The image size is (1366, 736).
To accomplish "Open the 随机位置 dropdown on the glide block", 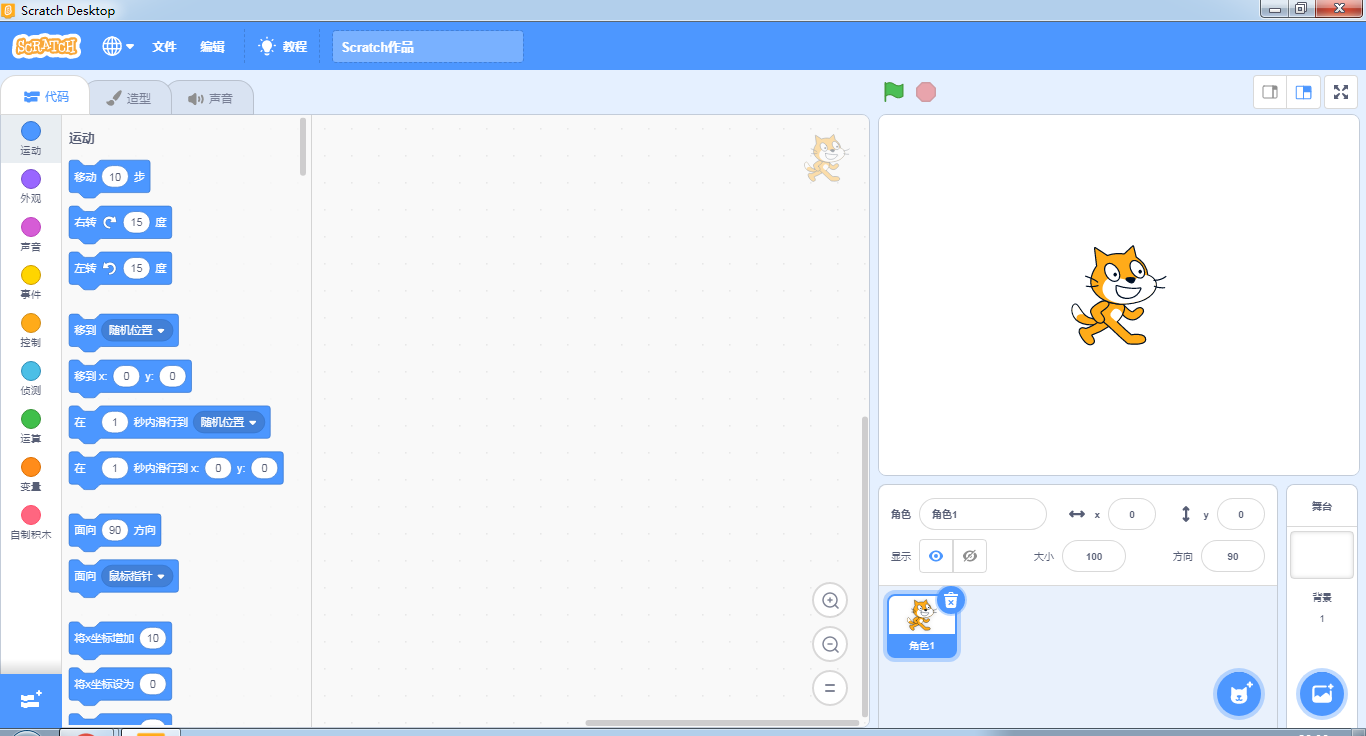I will click(x=230, y=422).
